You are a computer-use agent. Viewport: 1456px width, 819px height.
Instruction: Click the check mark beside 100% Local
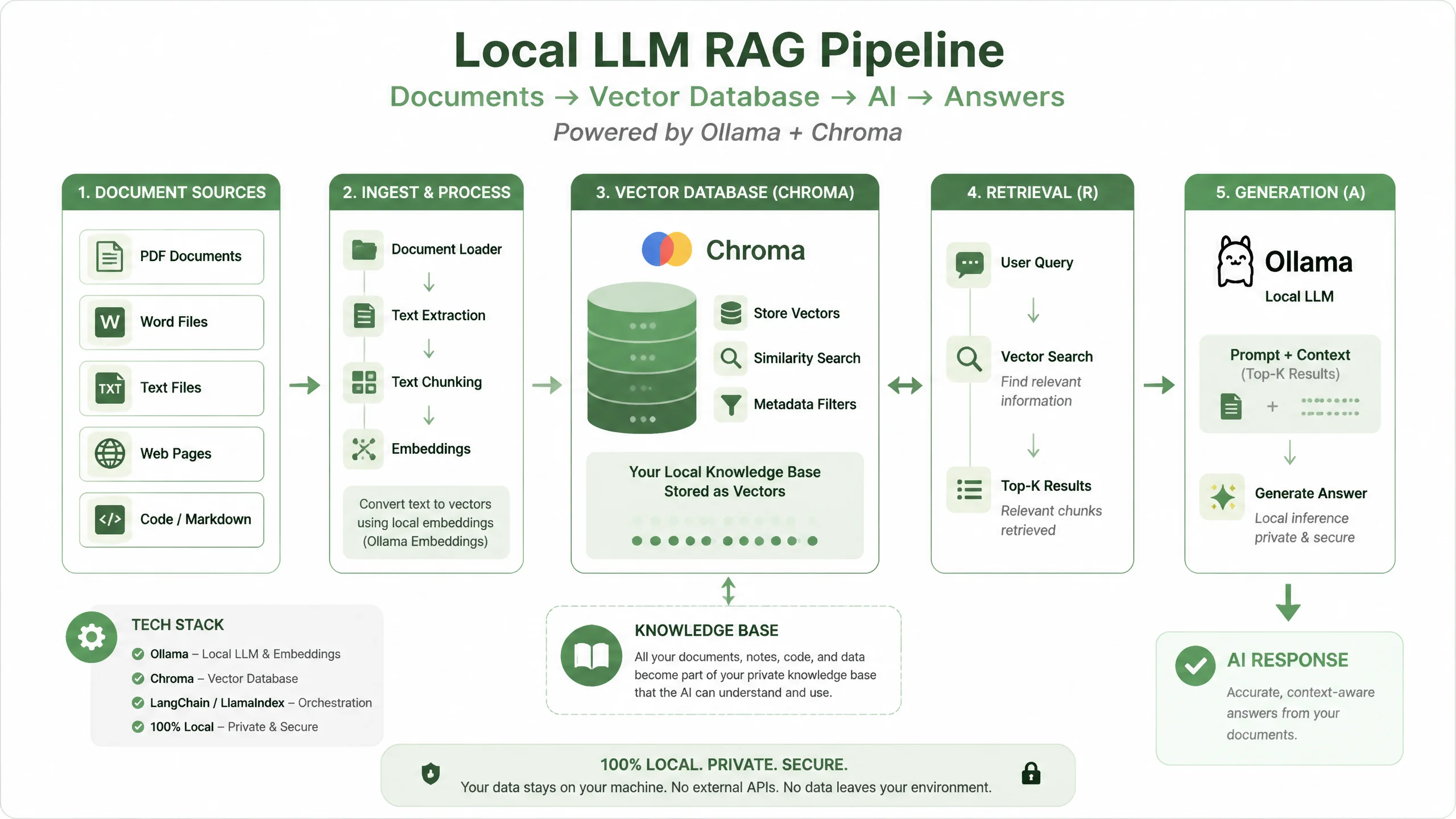tap(138, 727)
